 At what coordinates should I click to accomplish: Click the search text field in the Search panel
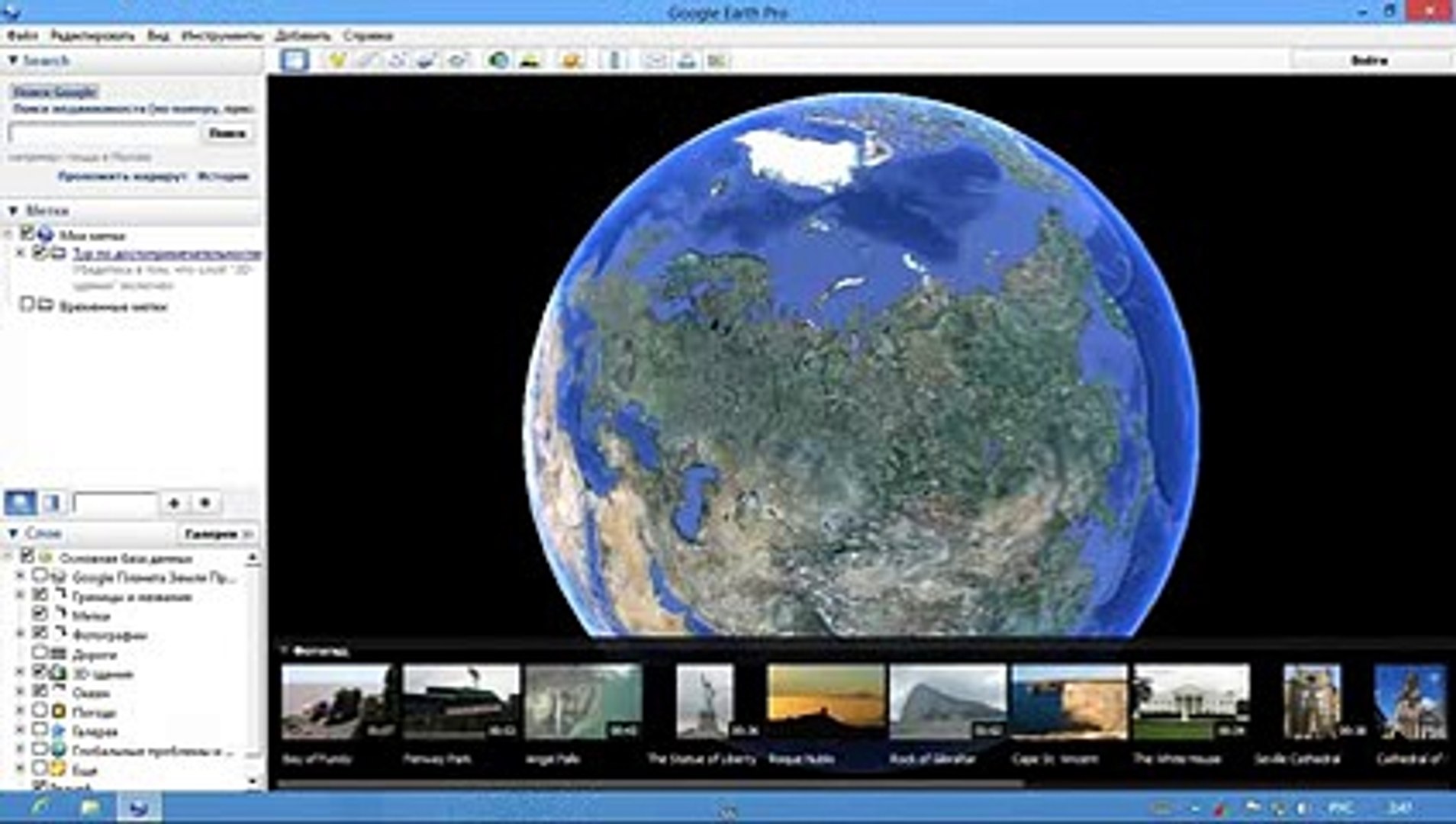[x=103, y=133]
